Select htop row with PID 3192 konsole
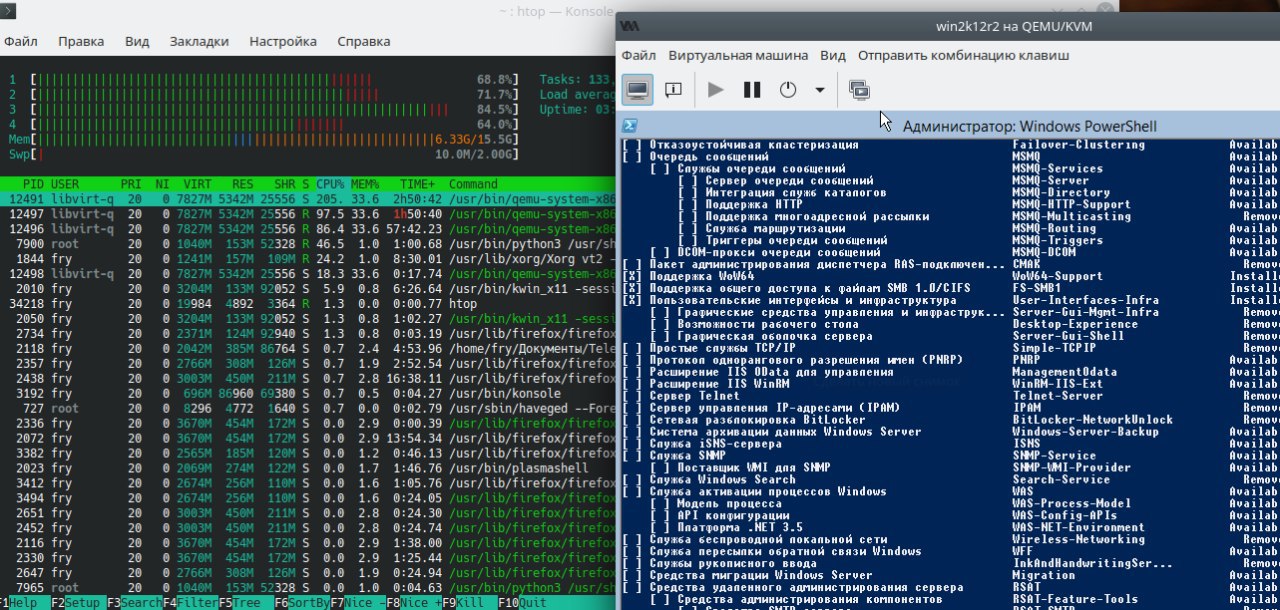1280x610 pixels. click(x=308, y=394)
